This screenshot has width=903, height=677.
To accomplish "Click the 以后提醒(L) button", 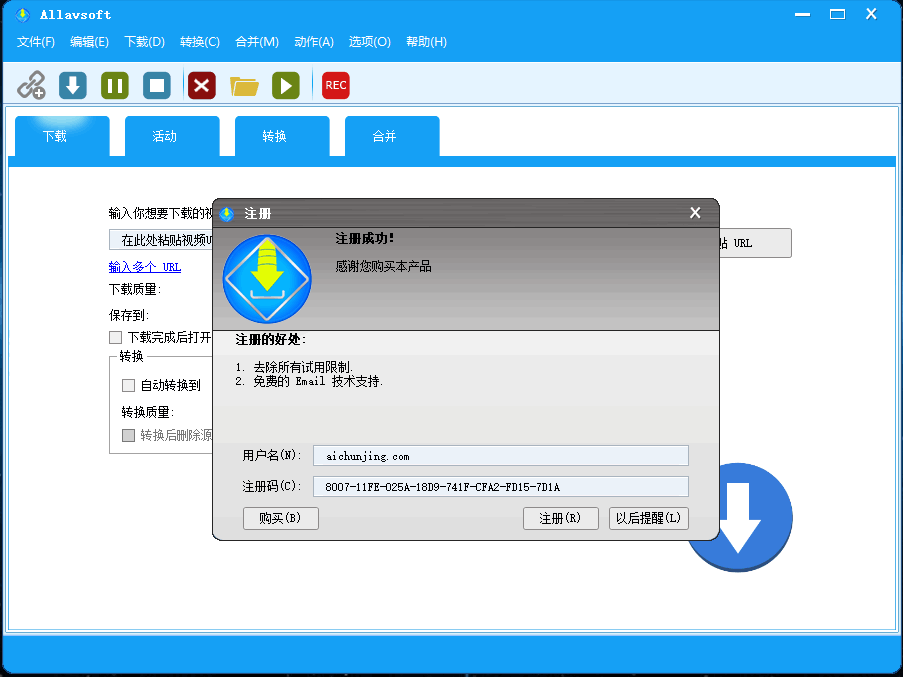I will pos(648,518).
